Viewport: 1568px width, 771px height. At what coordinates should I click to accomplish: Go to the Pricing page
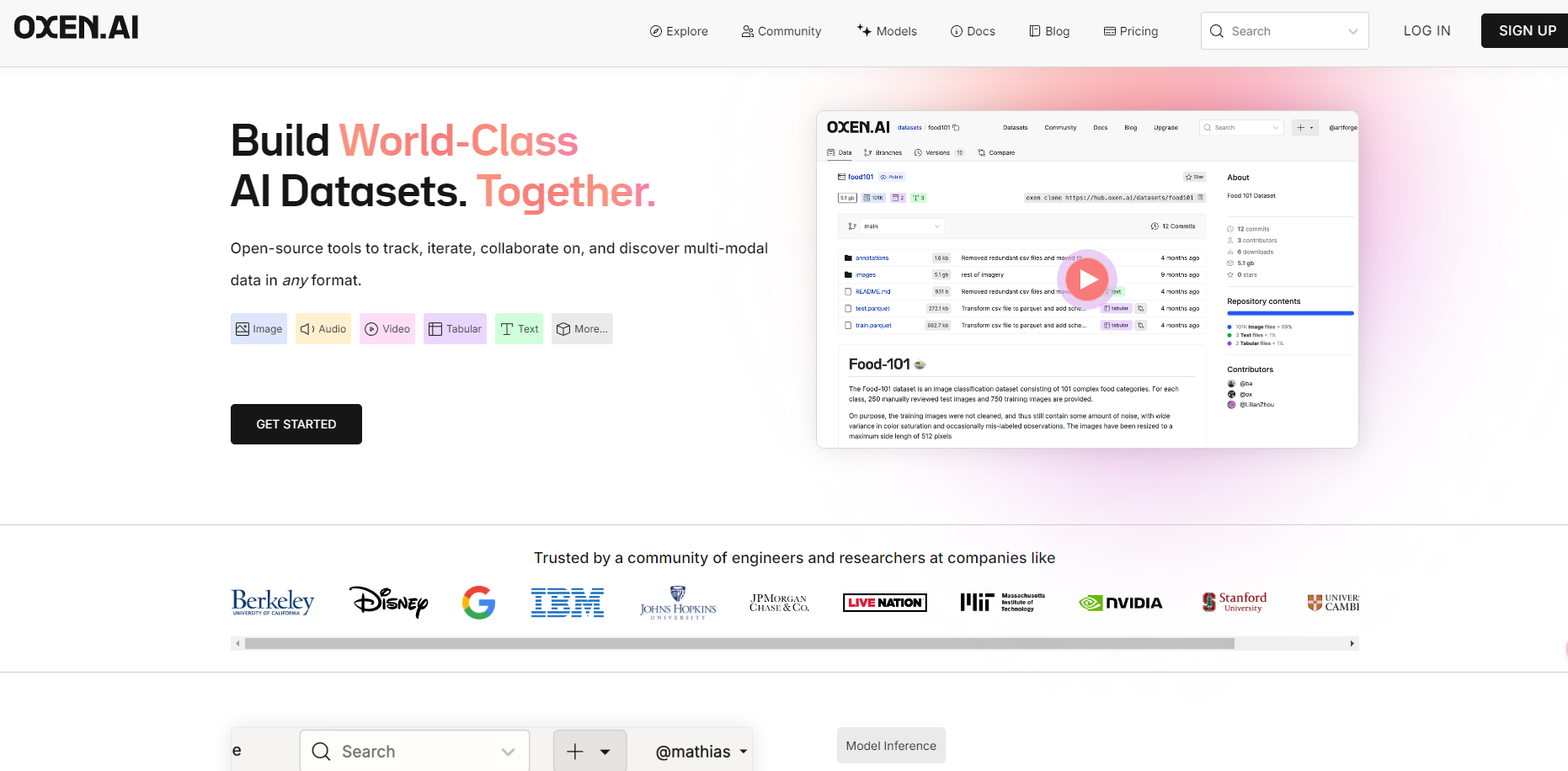1131,31
